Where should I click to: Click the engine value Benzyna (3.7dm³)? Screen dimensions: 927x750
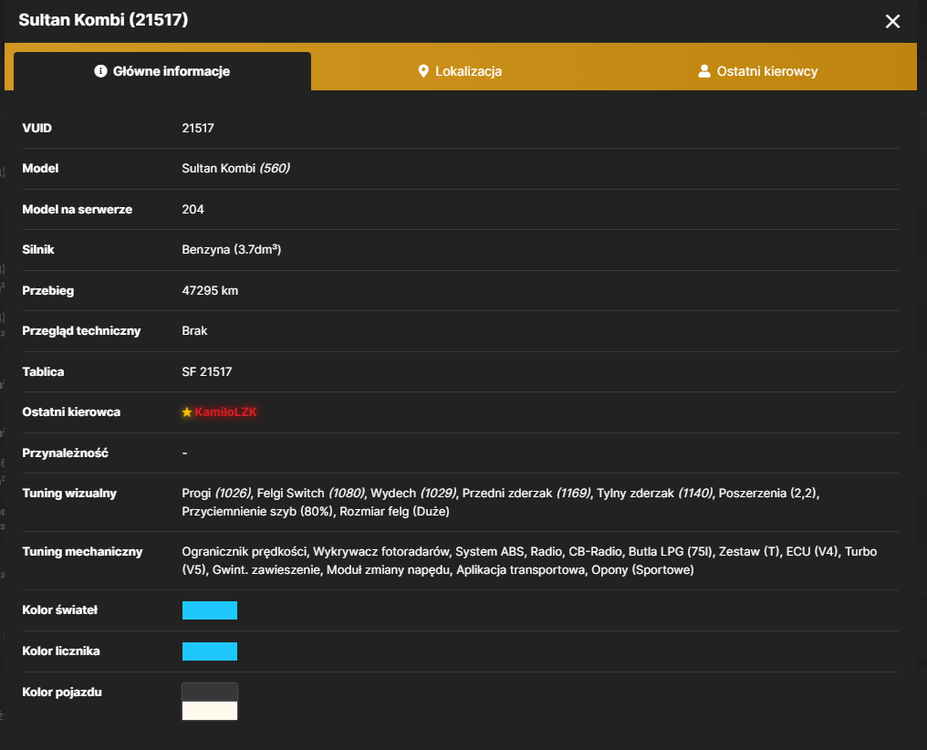coord(231,249)
